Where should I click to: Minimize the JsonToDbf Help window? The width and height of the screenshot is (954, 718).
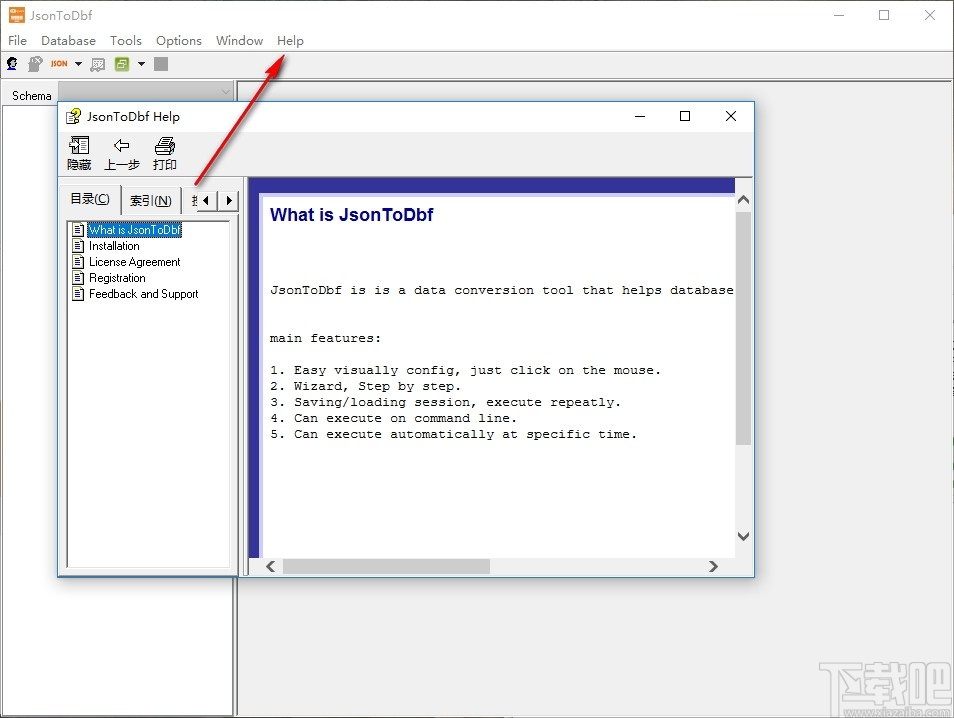point(640,116)
